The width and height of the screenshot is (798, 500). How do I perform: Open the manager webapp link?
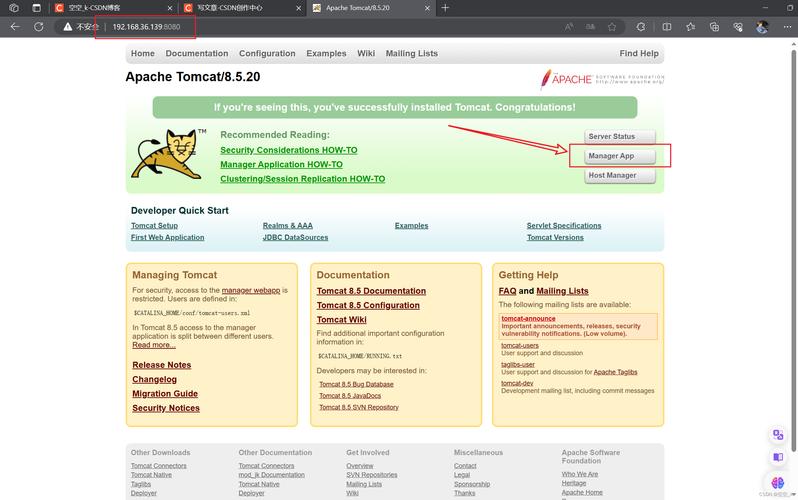click(251, 290)
